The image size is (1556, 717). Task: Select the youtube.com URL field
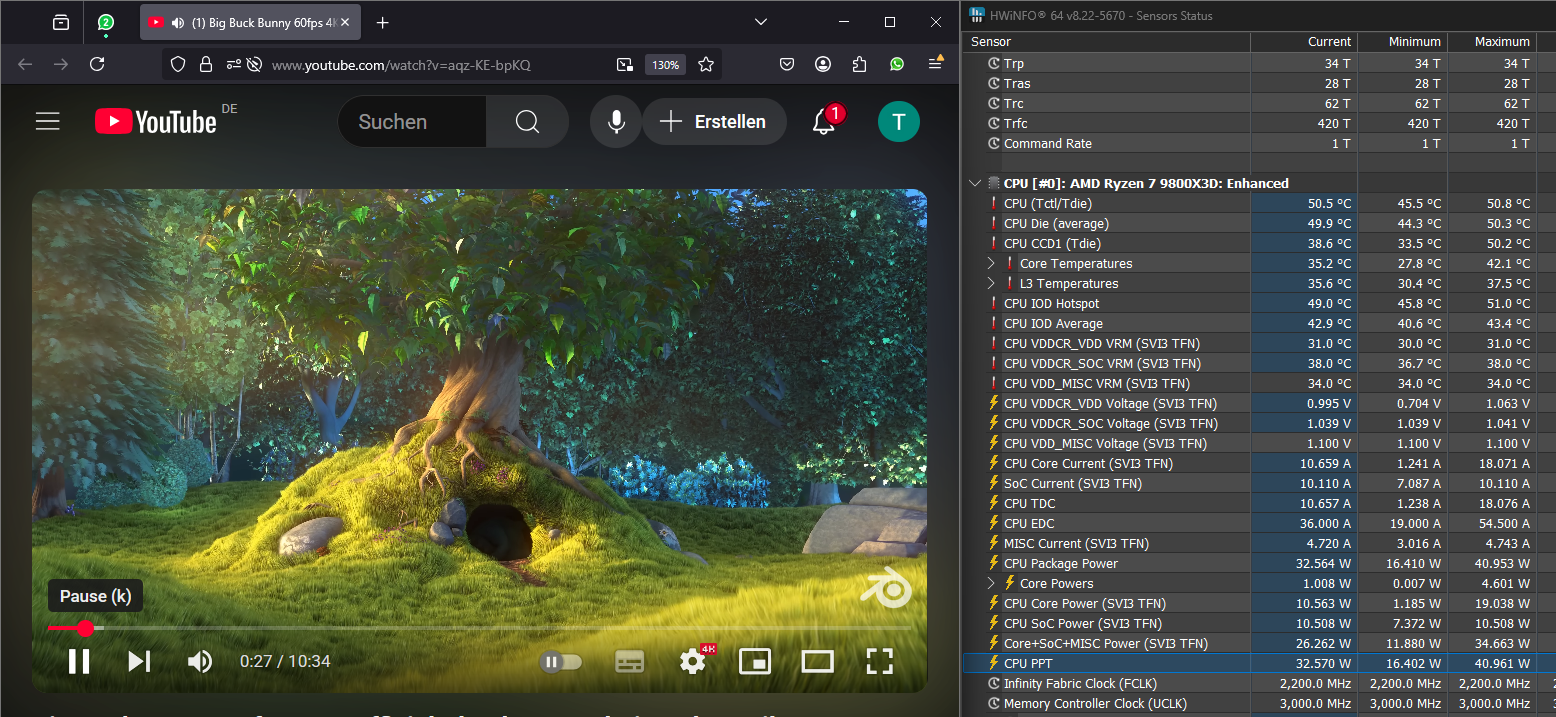401,65
